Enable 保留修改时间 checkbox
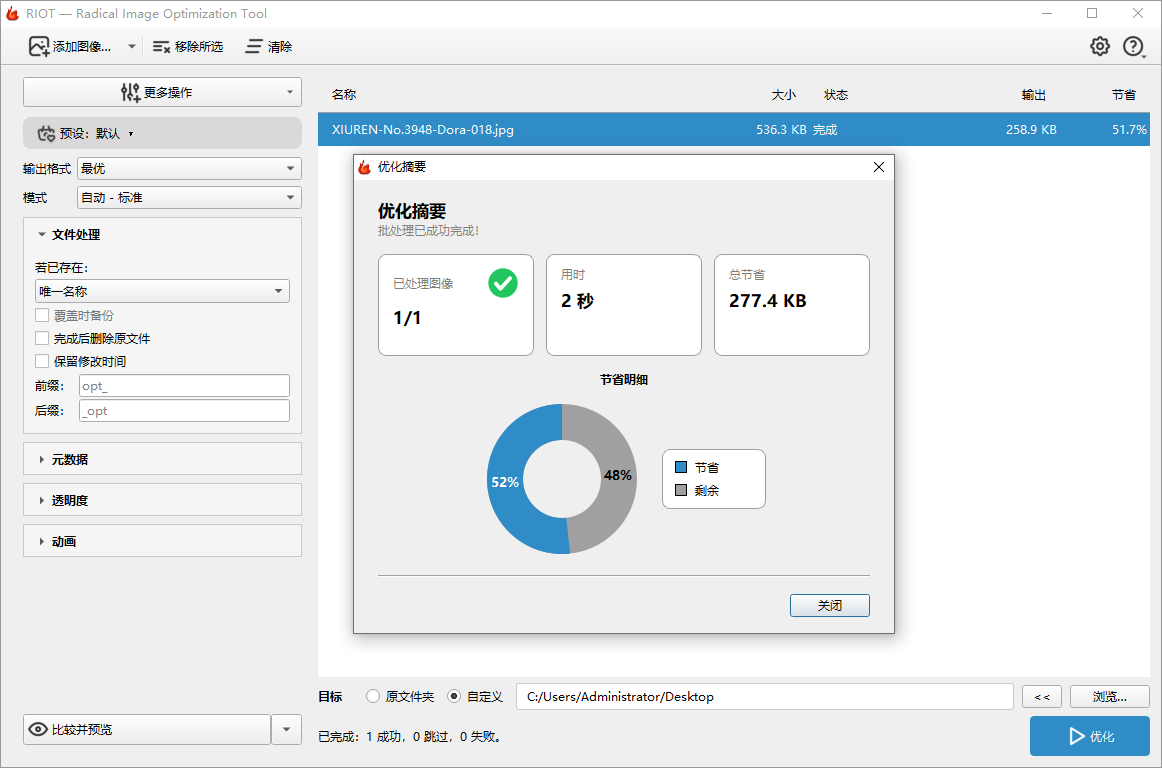1162x768 pixels. pos(42,361)
